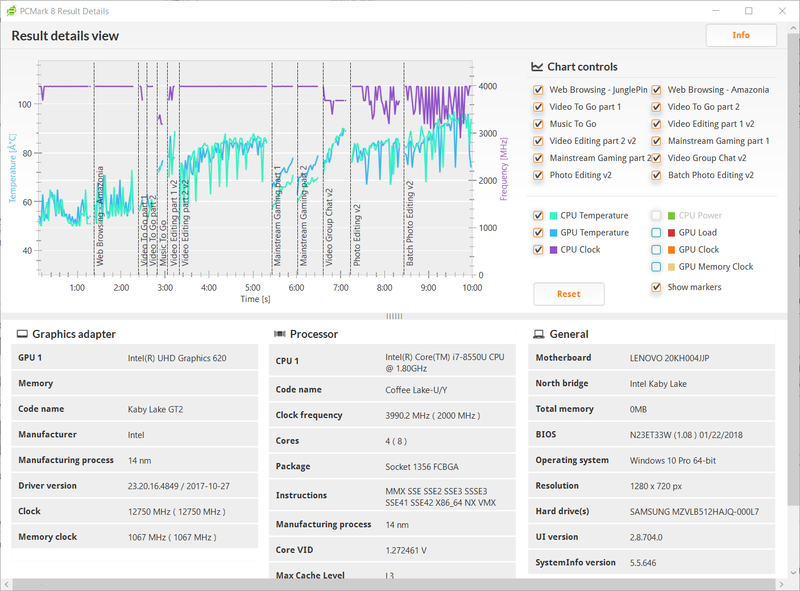Uncheck Web Browsing - JunglePin checkbox
The width and height of the screenshot is (800, 591).
point(538,90)
